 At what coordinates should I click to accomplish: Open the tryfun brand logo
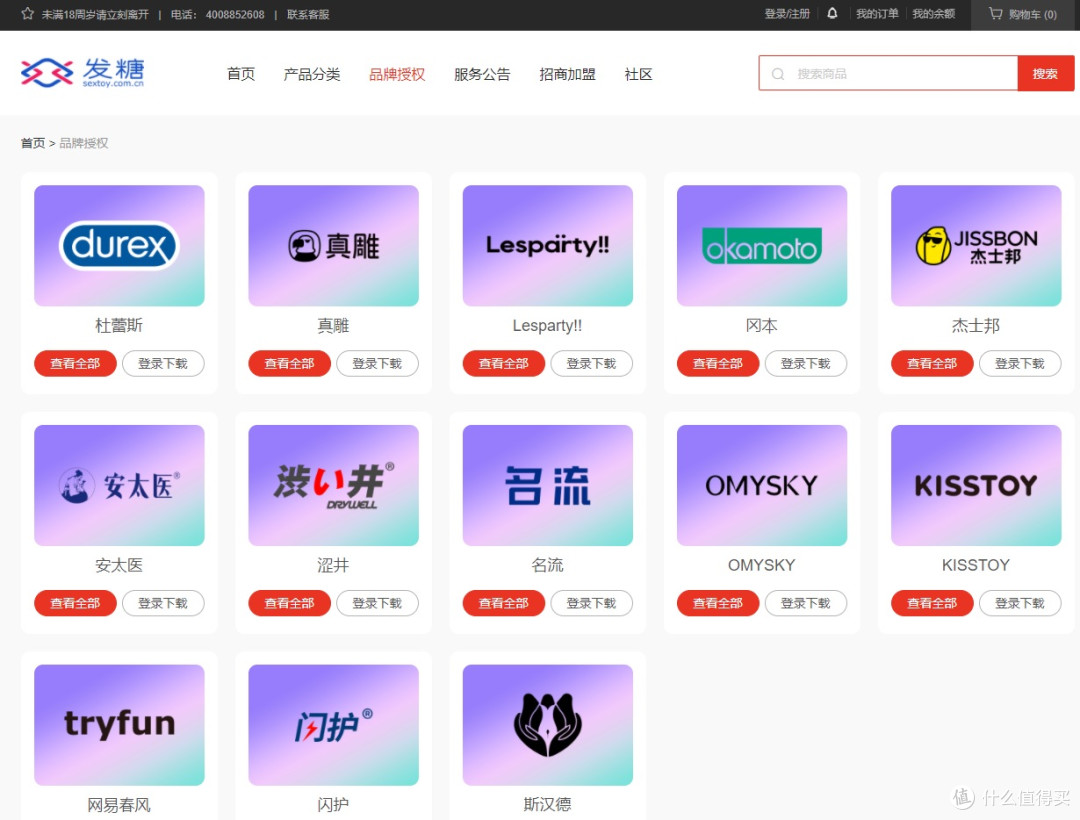(x=119, y=725)
